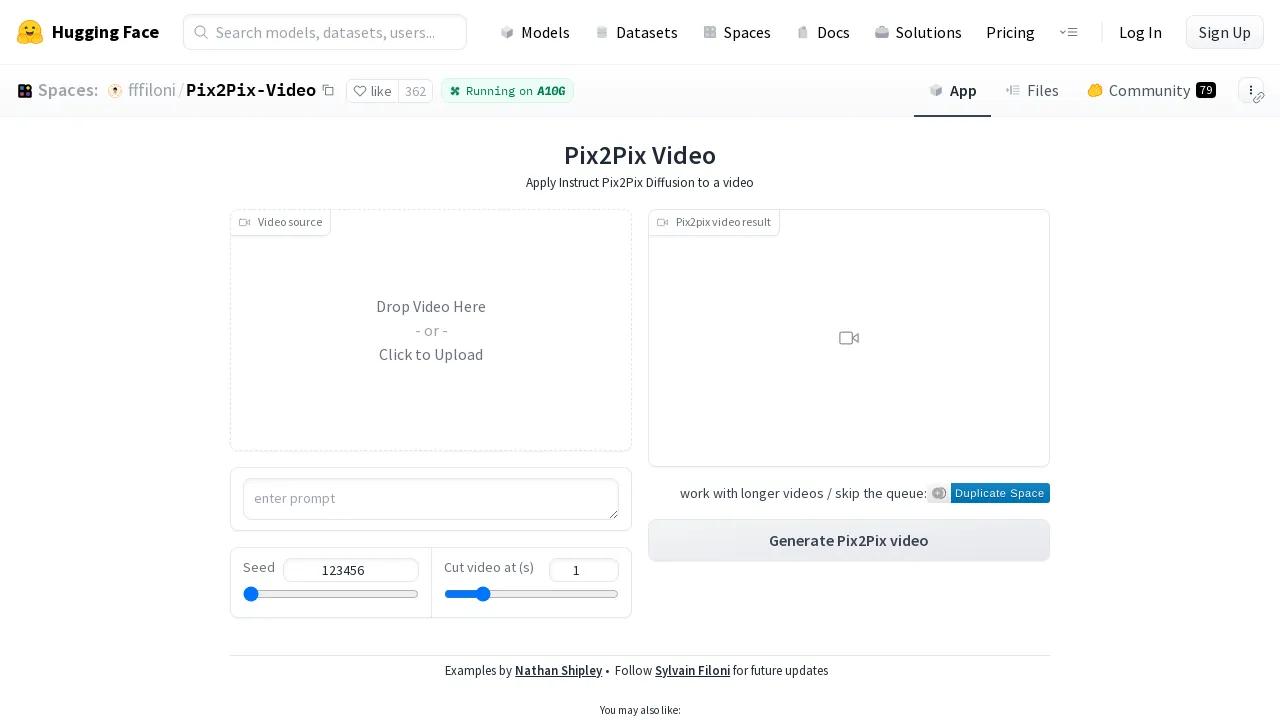Click the Seed slider handle
1280x720 pixels.
tap(251, 594)
